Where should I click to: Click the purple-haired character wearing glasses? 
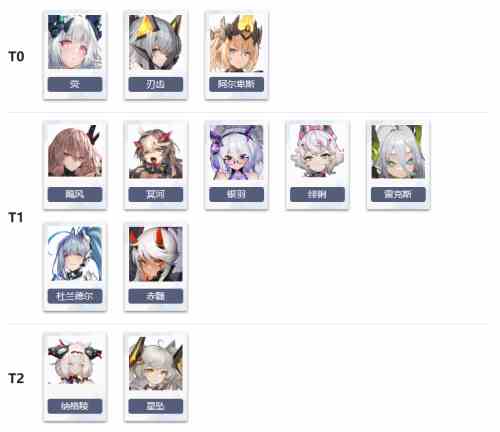pos(236,152)
